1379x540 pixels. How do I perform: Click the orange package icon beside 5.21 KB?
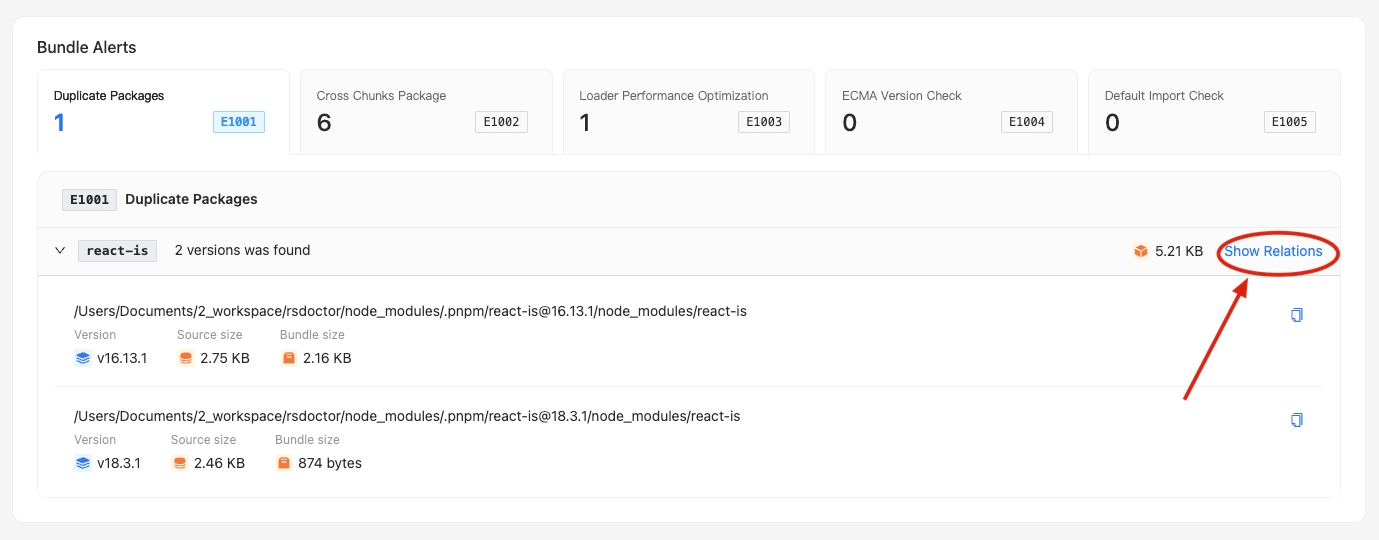tap(1141, 251)
